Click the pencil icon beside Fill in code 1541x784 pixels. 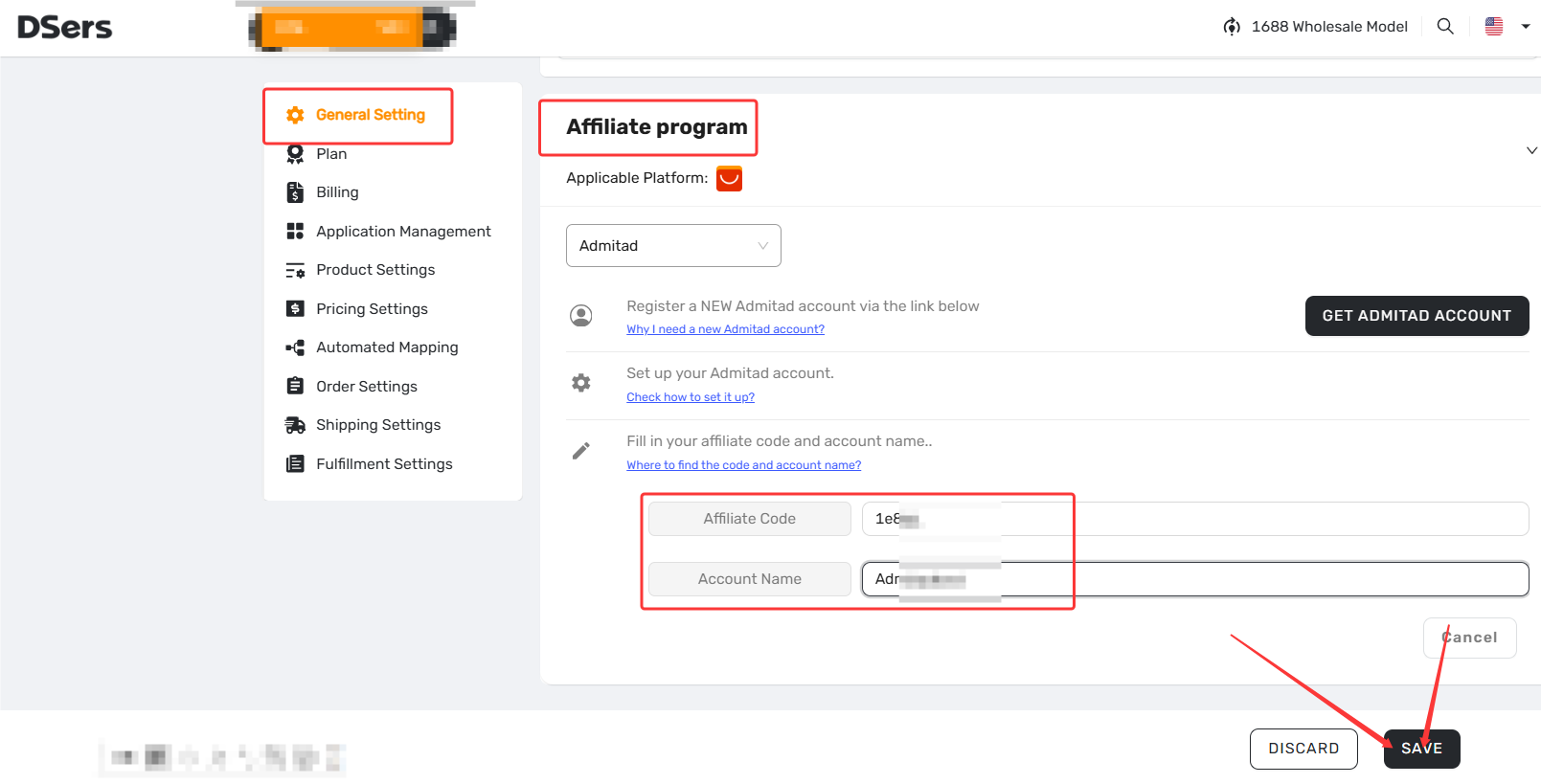[581, 451]
